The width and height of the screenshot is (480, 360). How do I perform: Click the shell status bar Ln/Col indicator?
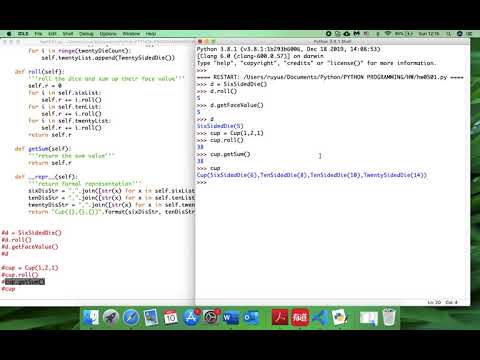[x=442, y=302]
